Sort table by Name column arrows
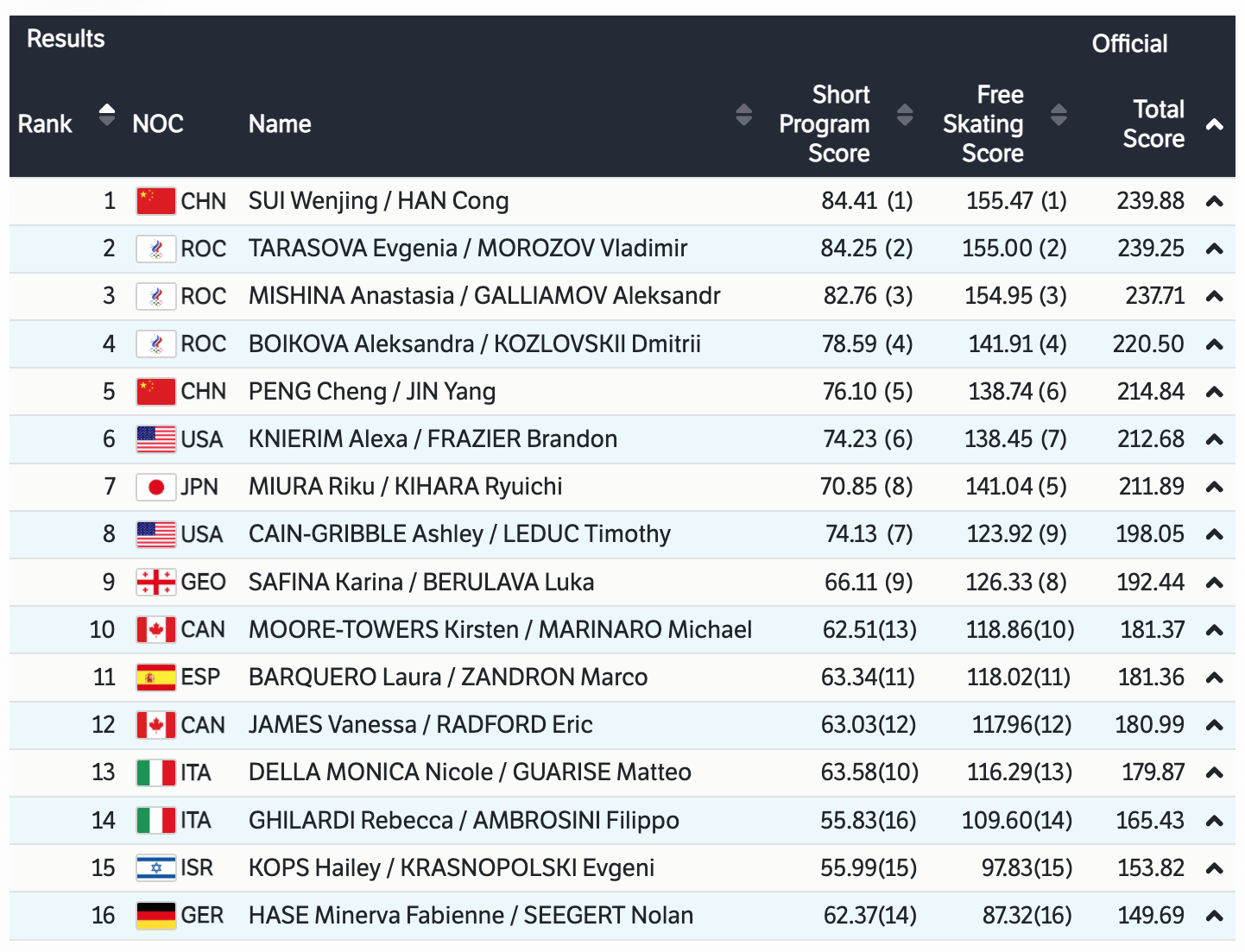The height and width of the screenshot is (952, 1245). coord(743,115)
